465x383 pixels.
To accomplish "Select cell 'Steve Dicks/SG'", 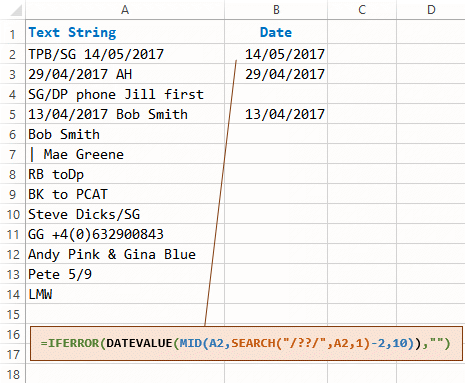I will (125, 214).
